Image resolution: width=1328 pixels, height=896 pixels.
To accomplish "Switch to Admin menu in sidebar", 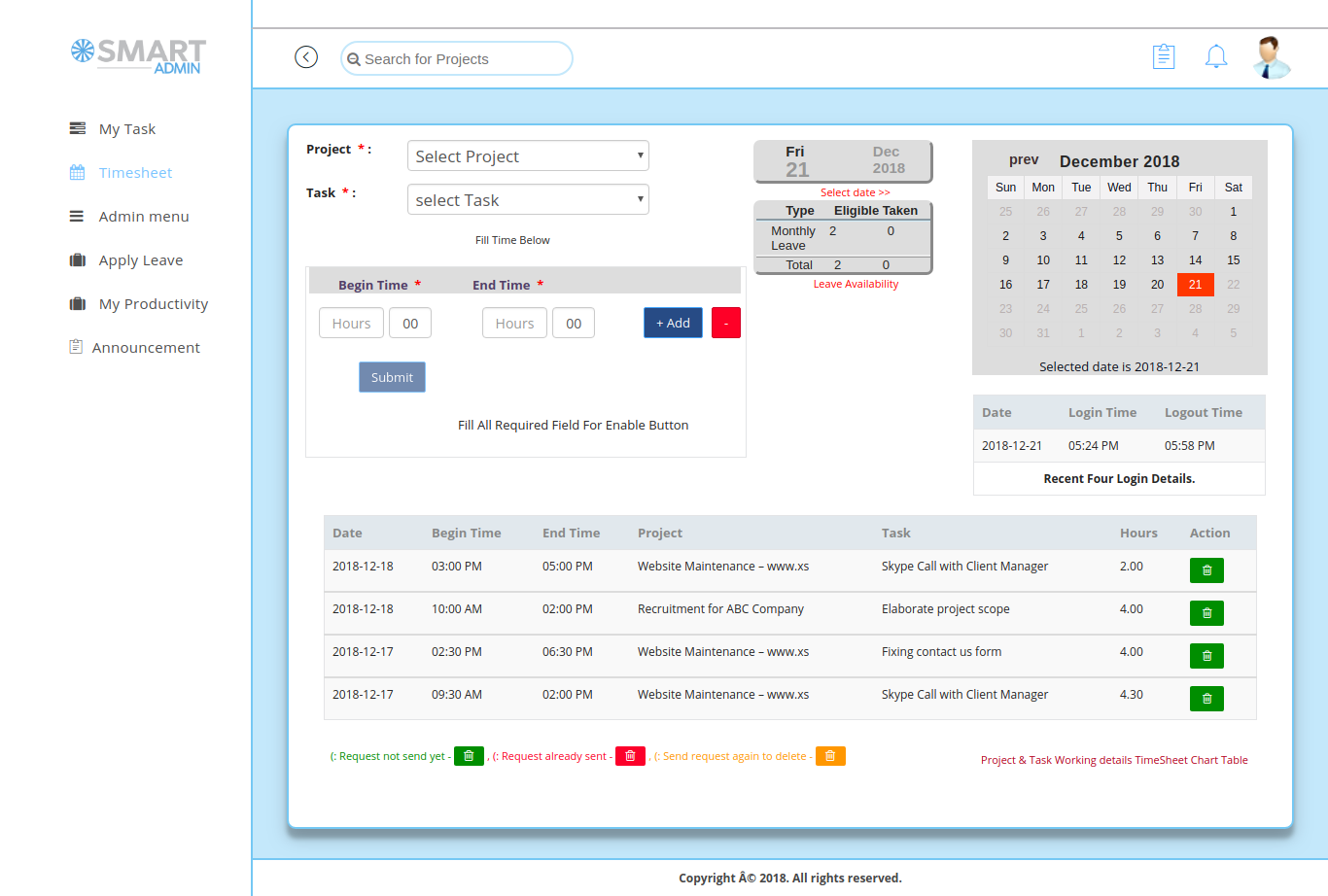I will tap(78, 216).
